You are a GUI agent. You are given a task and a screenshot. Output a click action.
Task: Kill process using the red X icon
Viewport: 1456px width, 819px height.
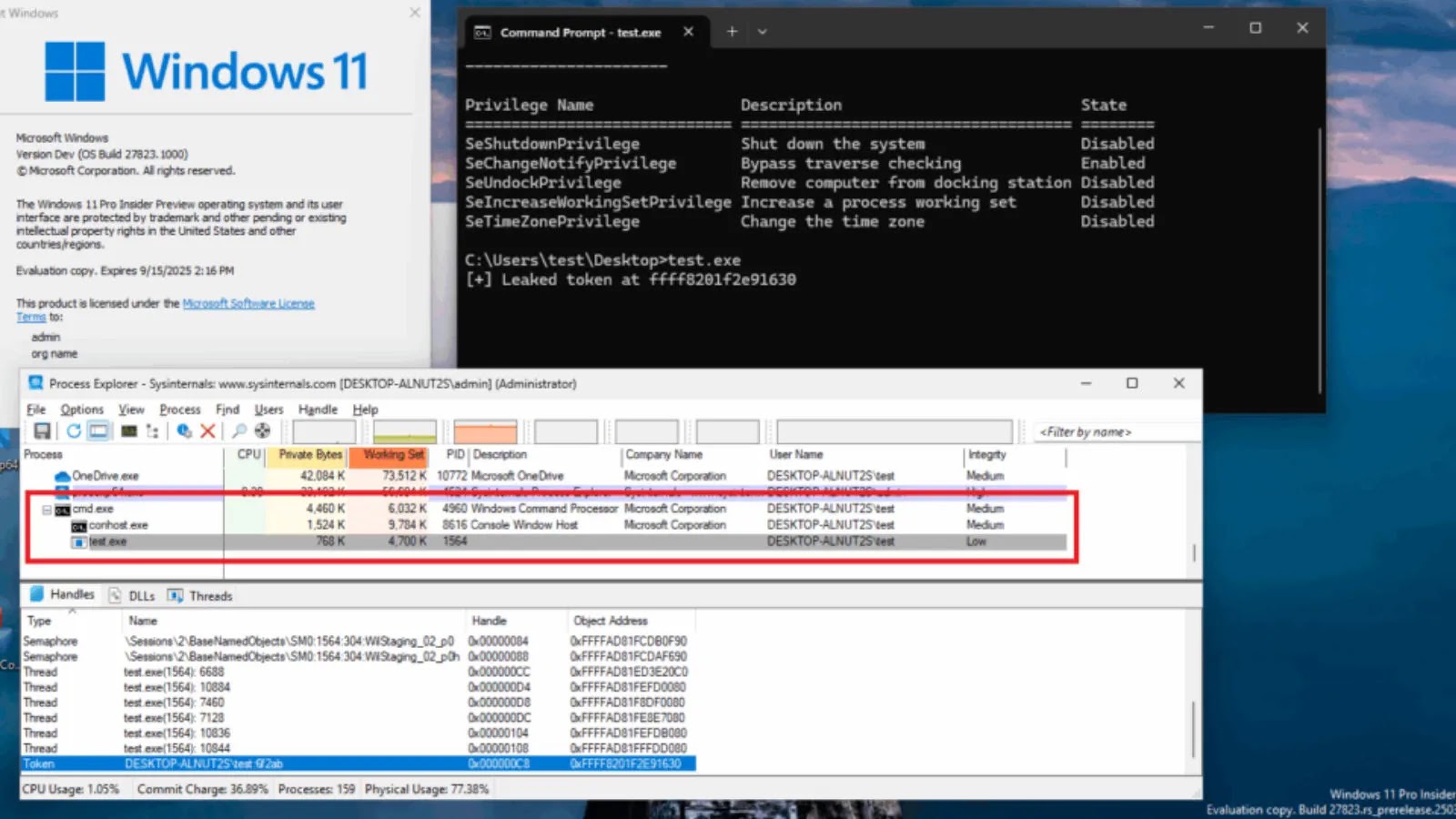[x=207, y=430]
